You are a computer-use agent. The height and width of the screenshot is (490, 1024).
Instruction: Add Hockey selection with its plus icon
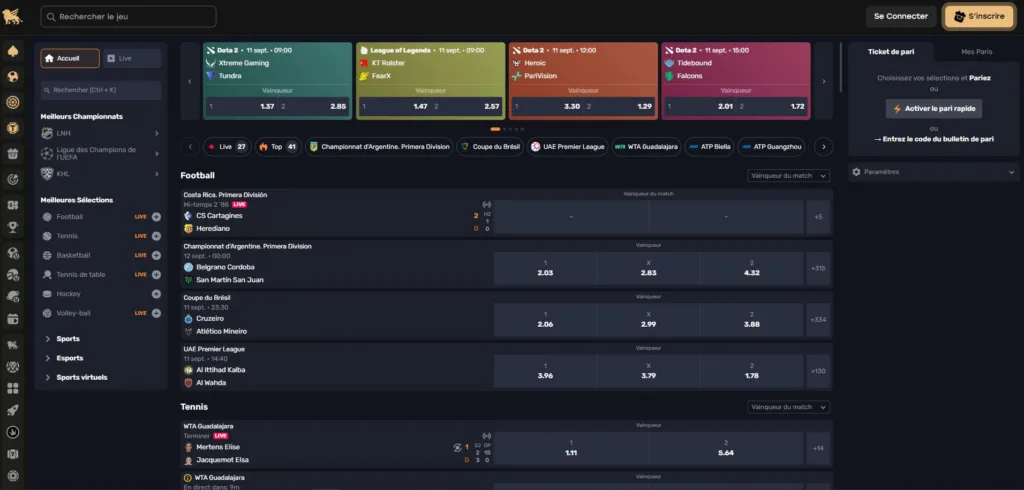[156, 294]
